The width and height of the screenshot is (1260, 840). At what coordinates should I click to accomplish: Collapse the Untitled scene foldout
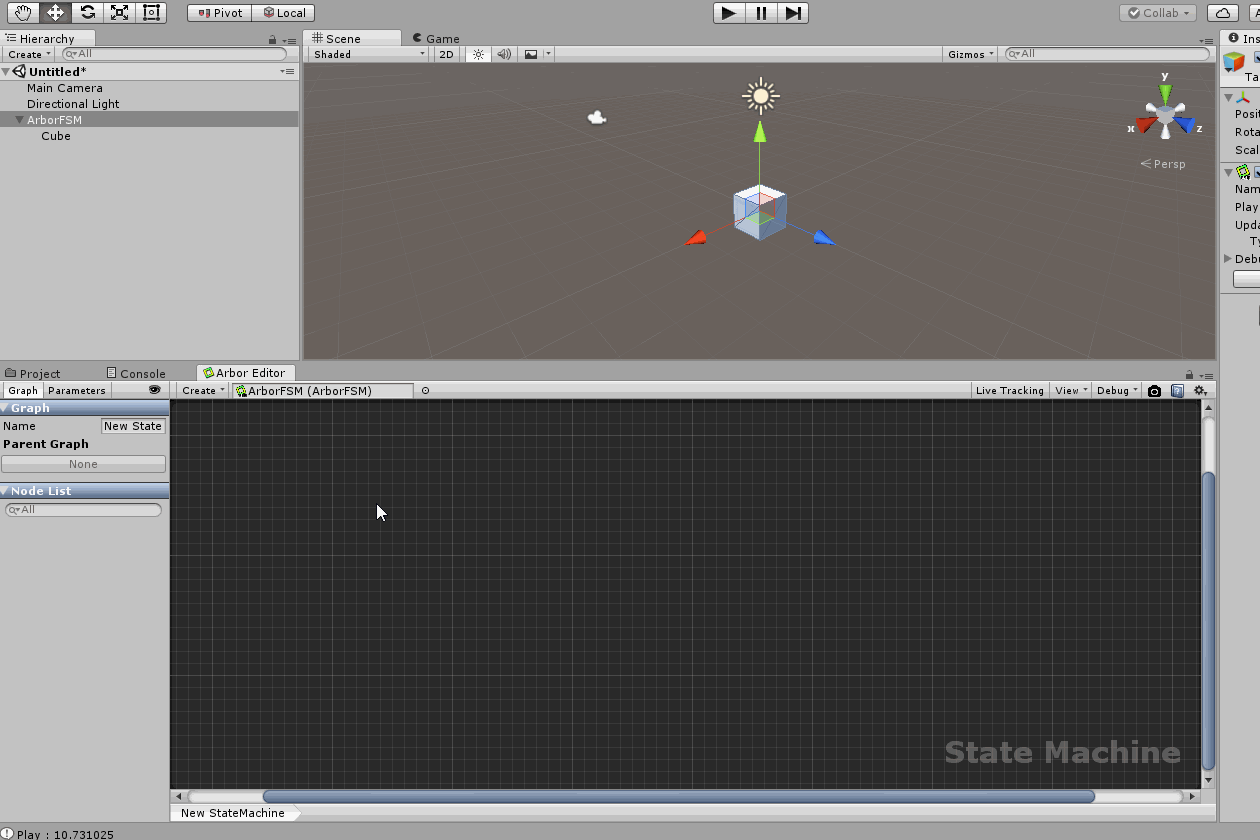pyautogui.click(x=6, y=72)
